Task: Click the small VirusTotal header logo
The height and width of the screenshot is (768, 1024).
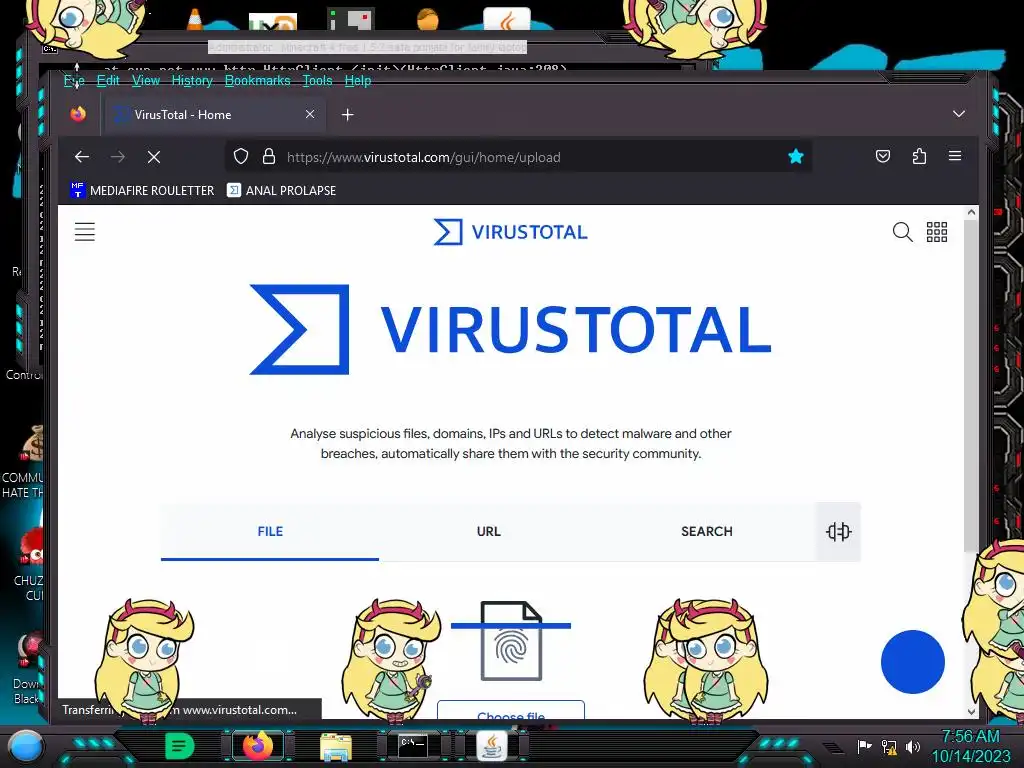Action: 511,232
